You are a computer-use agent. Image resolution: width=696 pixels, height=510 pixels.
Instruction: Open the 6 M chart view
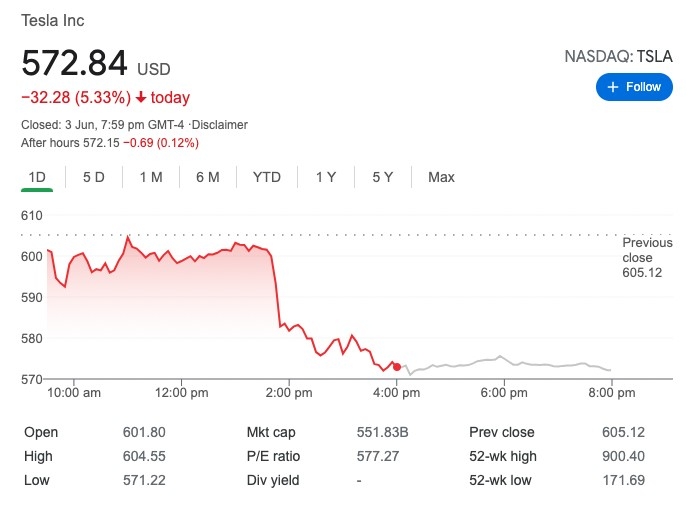tap(208, 177)
